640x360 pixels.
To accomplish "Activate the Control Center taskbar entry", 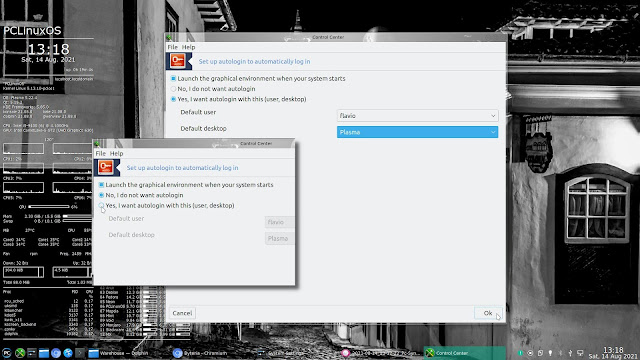I will (x=464, y=353).
